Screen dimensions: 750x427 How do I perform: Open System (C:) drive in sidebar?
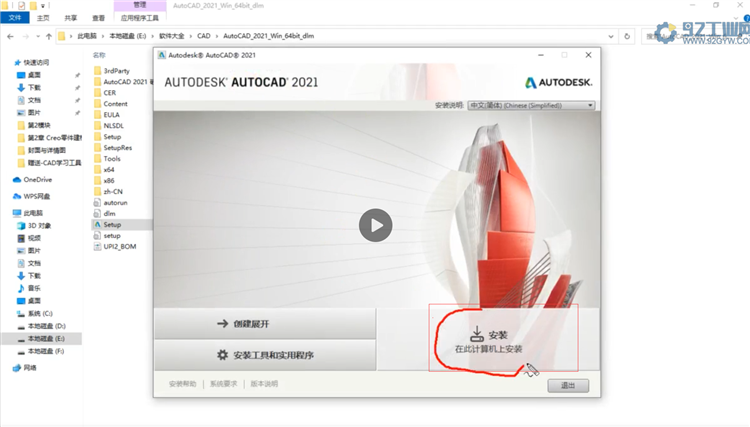pos(40,314)
